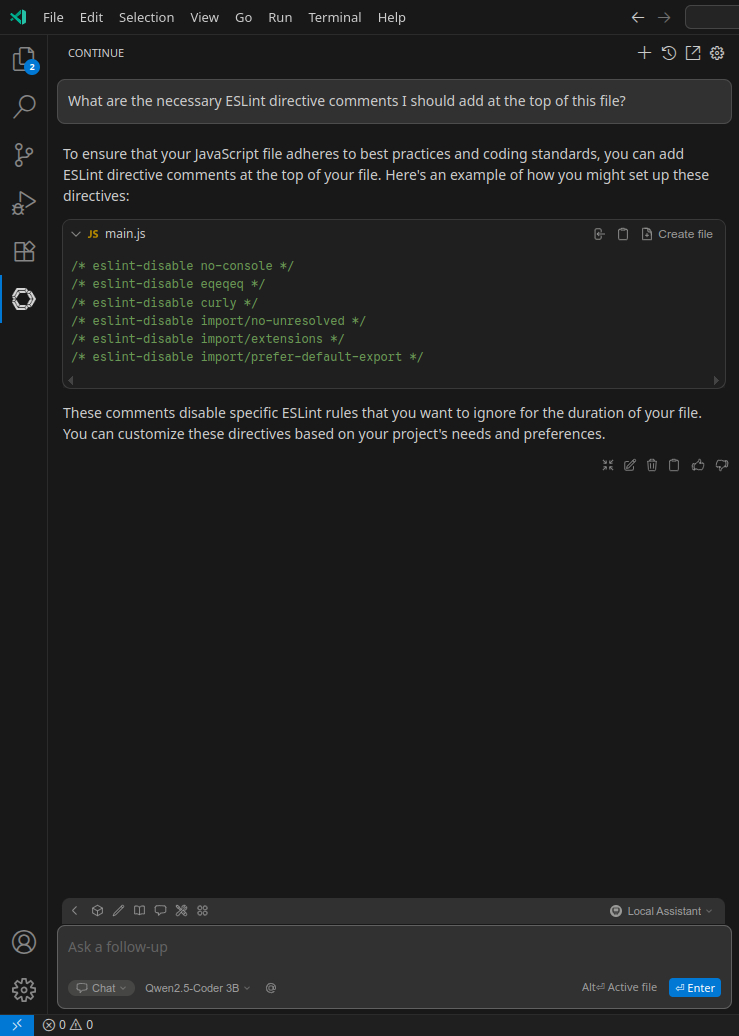
Task: Open the File menu
Action: 54,18
